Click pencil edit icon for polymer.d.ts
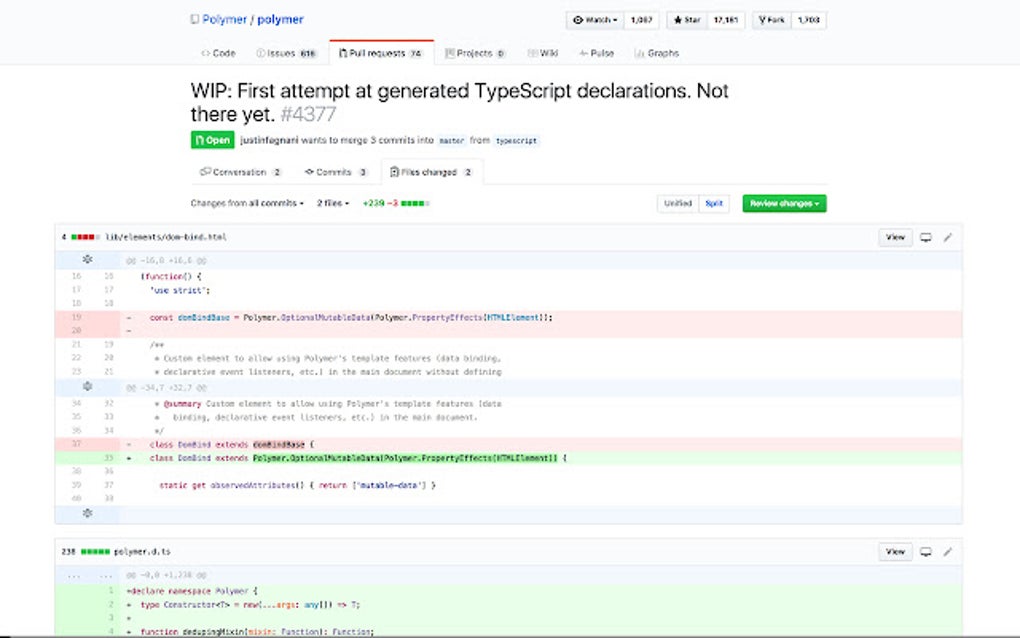The height and width of the screenshot is (638, 1020). [948, 551]
